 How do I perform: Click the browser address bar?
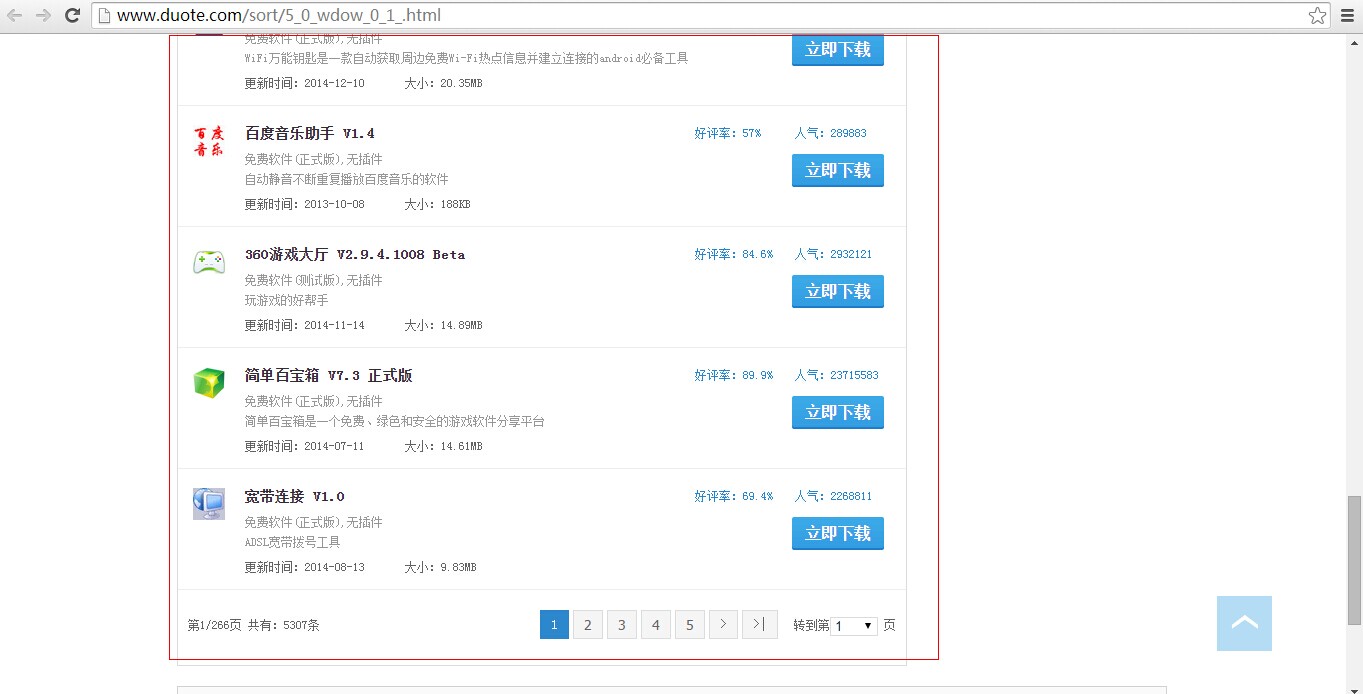(400, 16)
